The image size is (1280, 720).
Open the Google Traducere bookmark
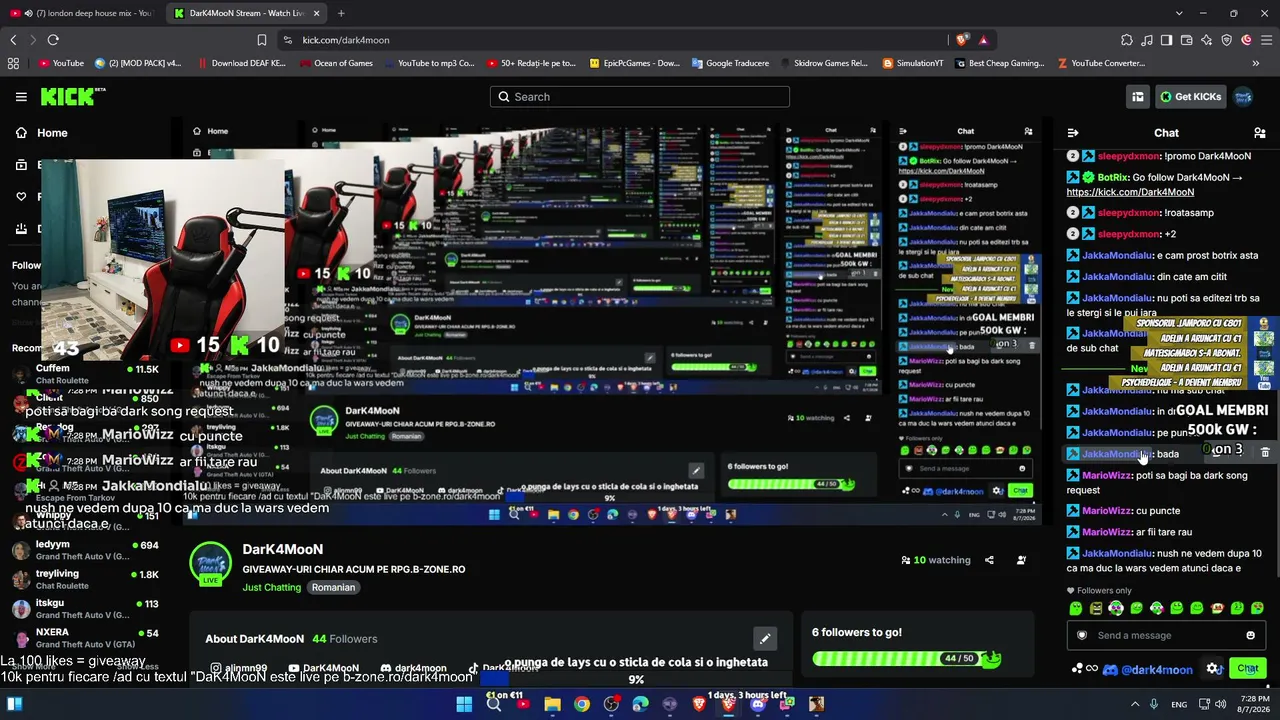point(730,63)
